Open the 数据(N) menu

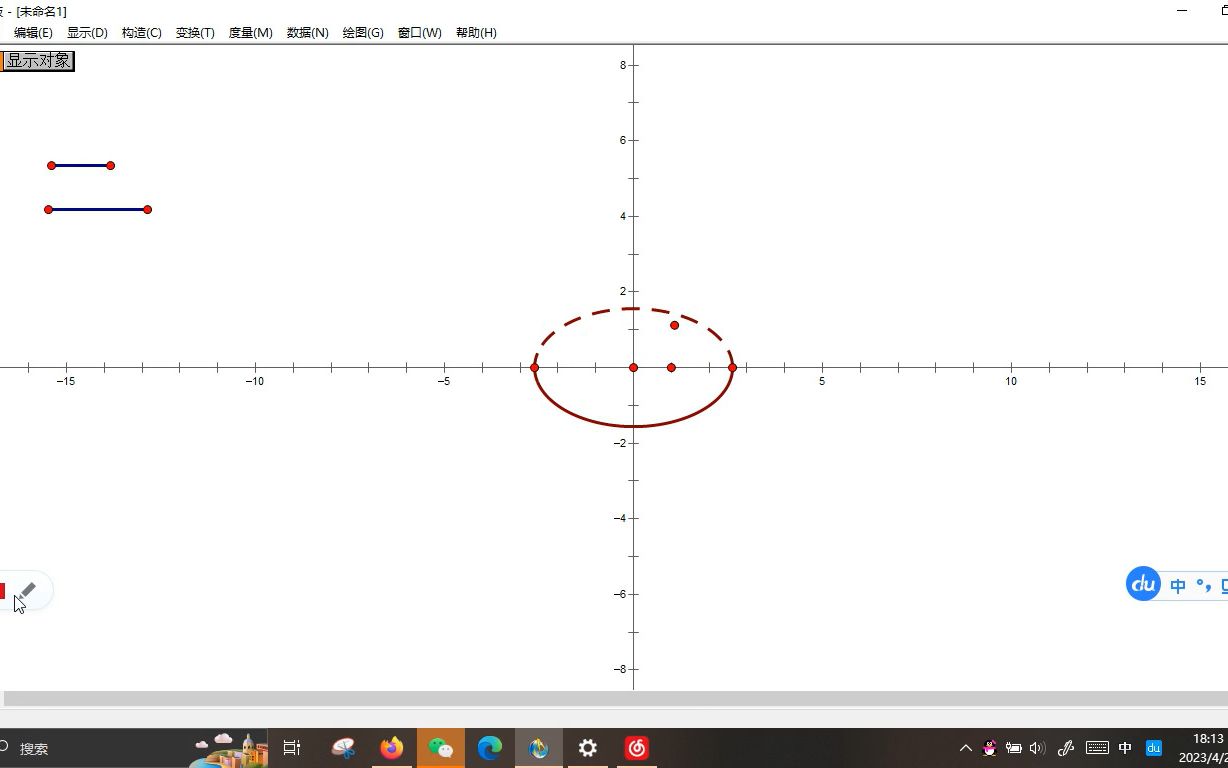point(307,33)
